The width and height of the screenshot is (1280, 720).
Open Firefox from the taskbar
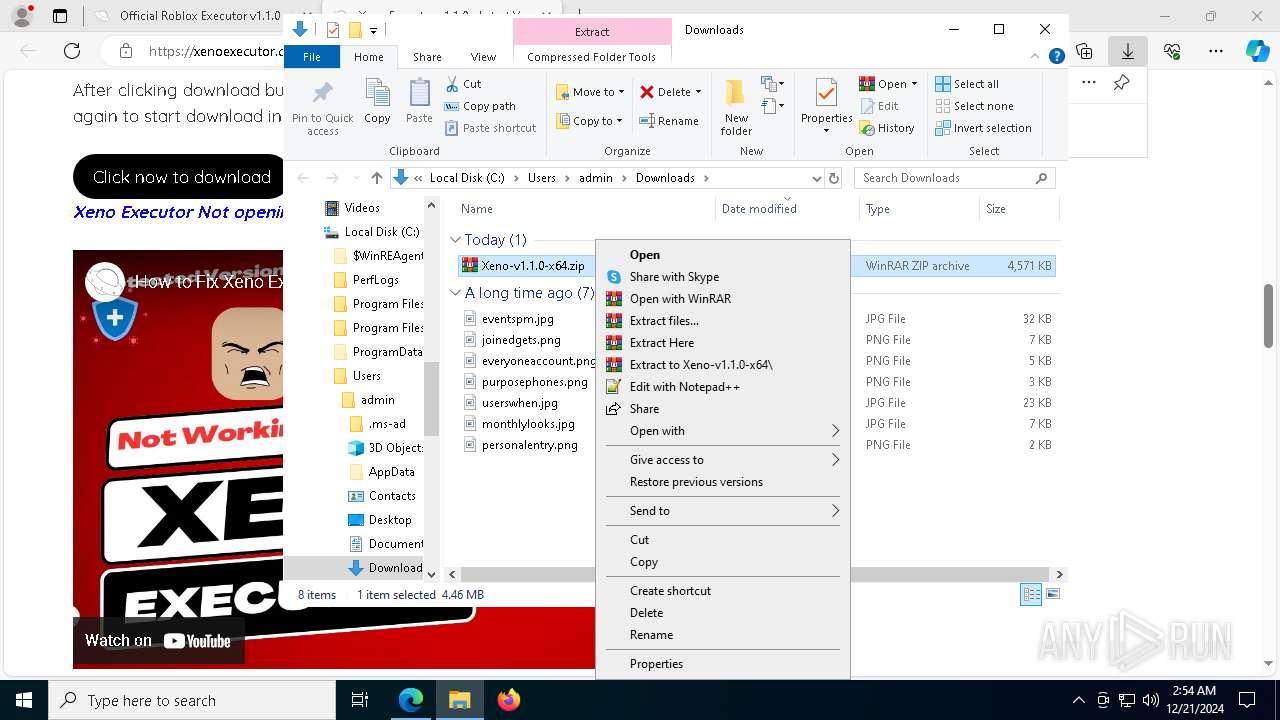tap(508, 700)
